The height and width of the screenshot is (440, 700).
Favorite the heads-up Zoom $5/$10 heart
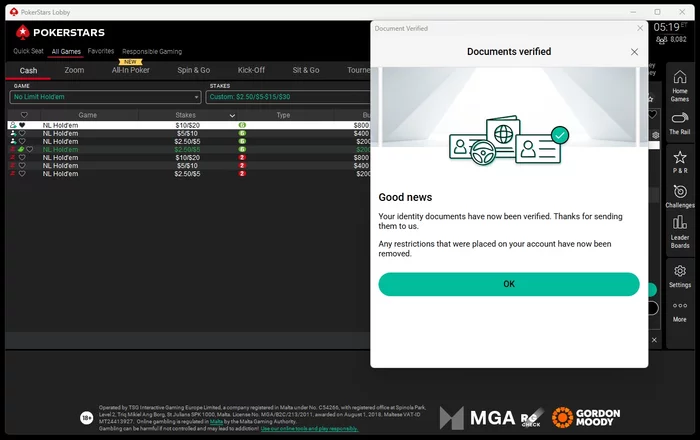pyautogui.click(x=22, y=166)
